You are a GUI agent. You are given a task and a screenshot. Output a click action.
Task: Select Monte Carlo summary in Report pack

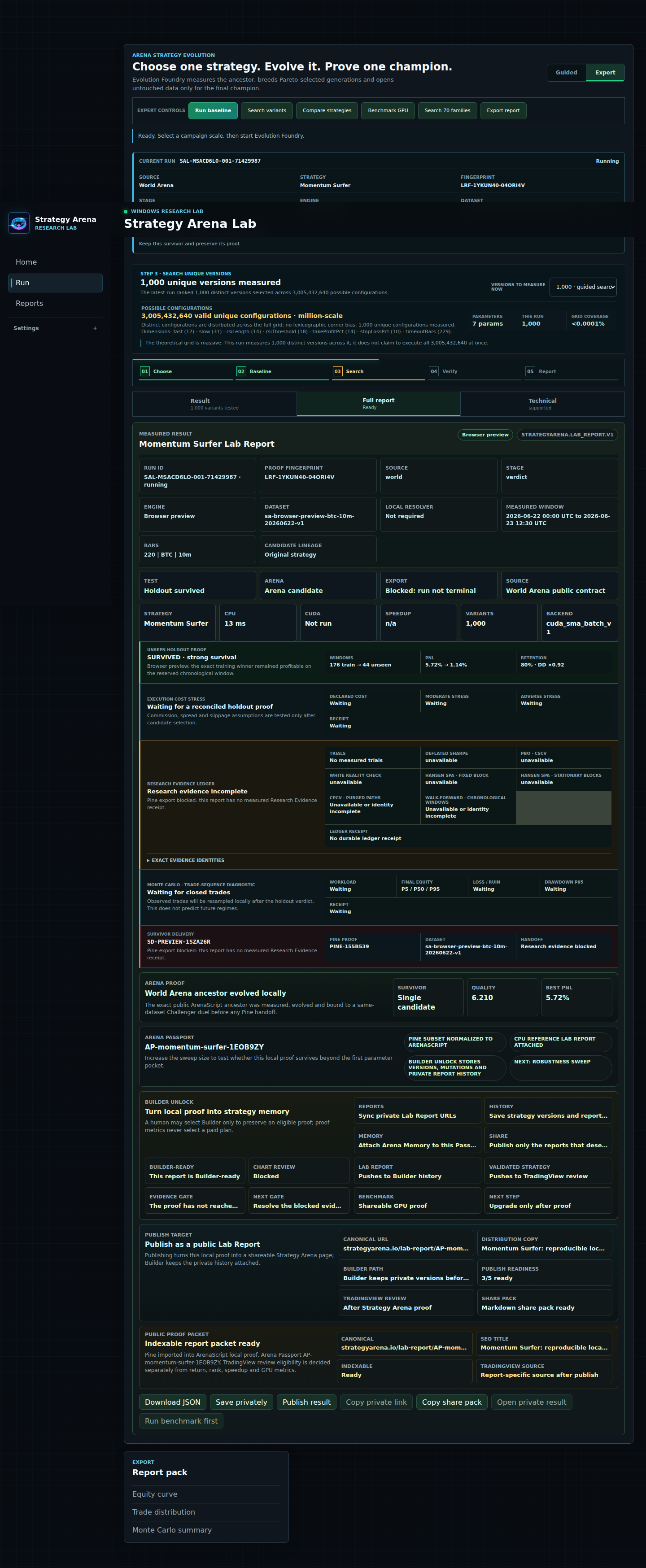(x=206, y=1530)
